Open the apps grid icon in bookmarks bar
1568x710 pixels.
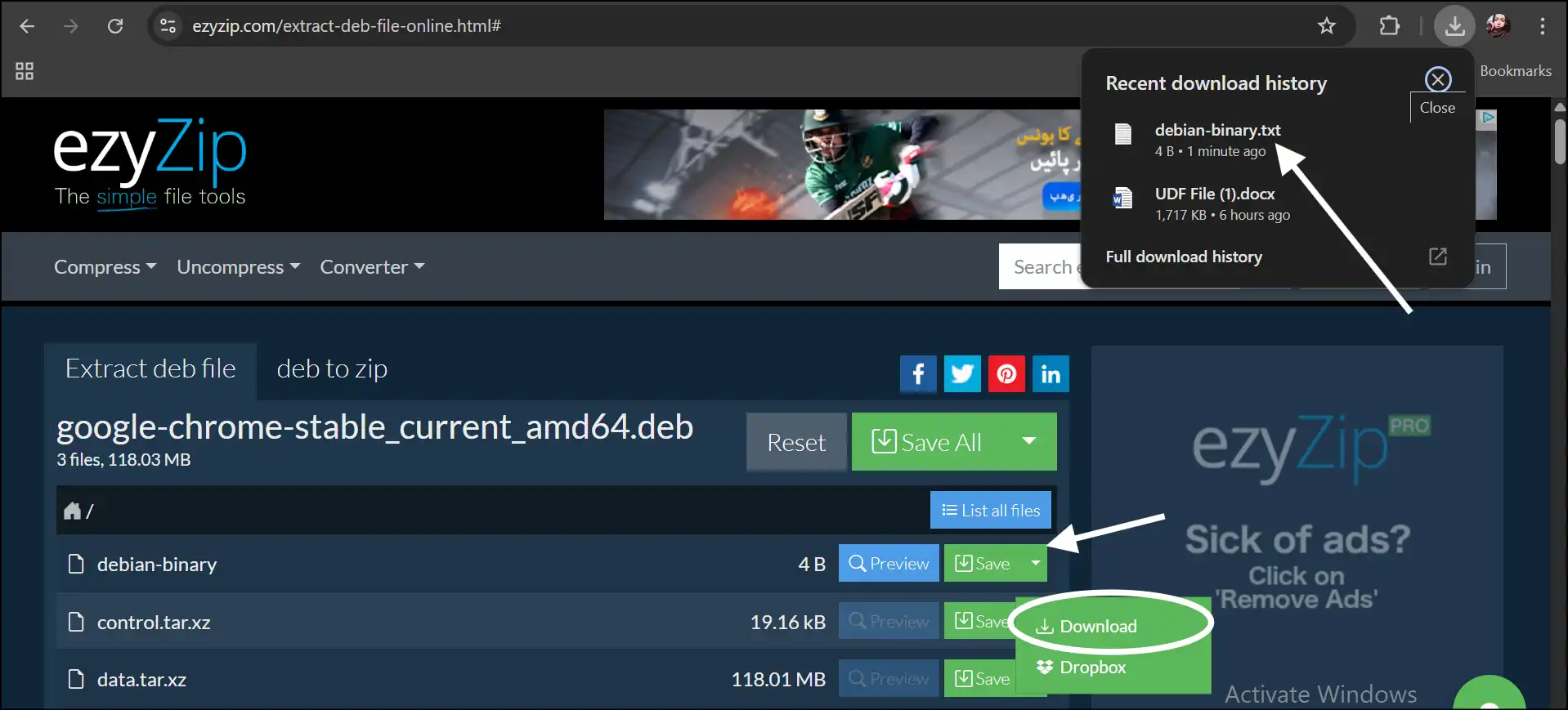pyautogui.click(x=25, y=71)
